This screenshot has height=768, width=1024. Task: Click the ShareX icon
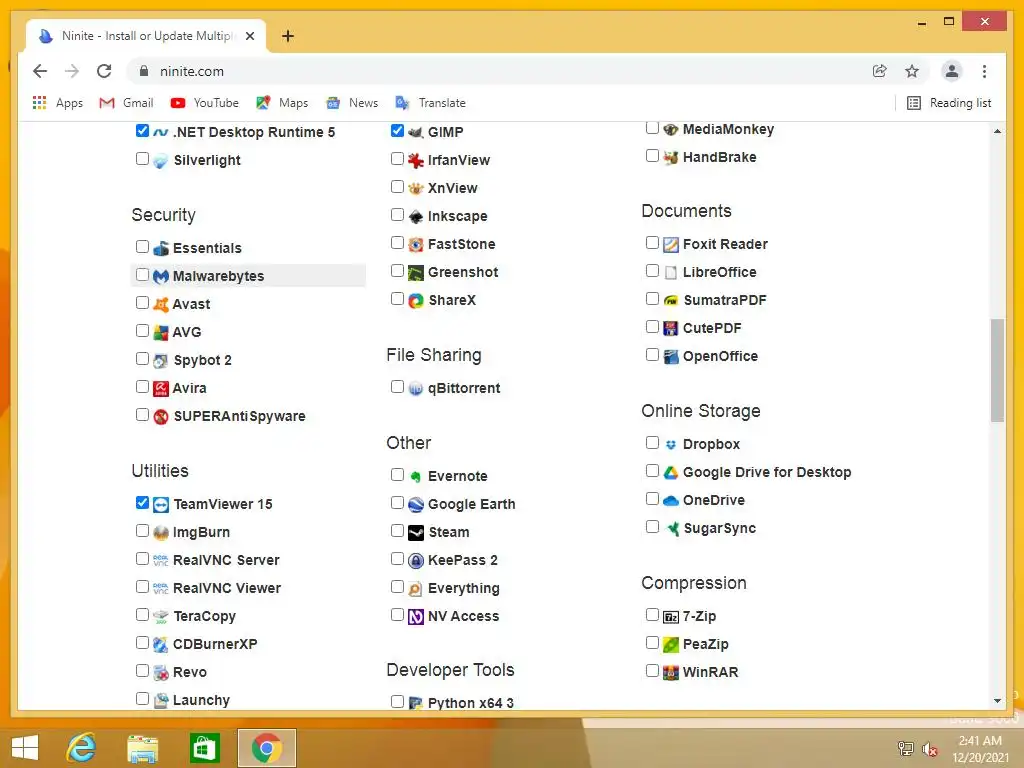[415, 301]
